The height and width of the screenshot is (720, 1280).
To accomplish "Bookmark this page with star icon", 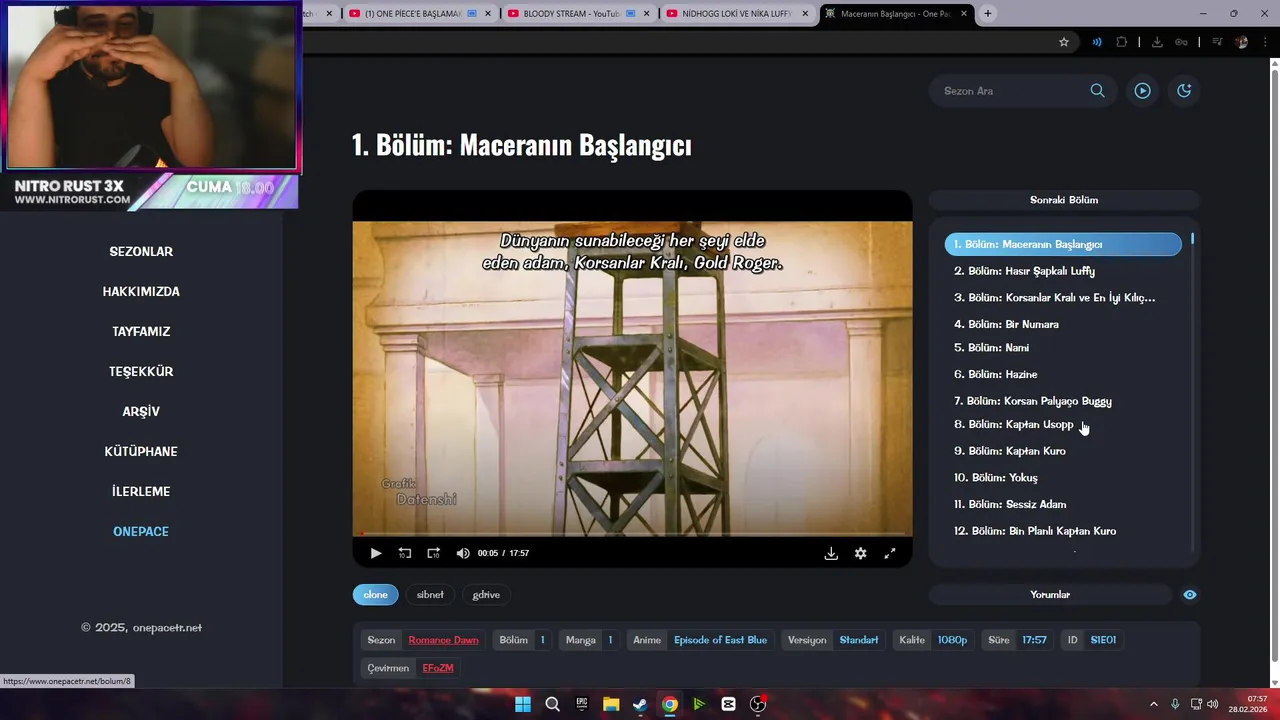I will pos(1064,42).
